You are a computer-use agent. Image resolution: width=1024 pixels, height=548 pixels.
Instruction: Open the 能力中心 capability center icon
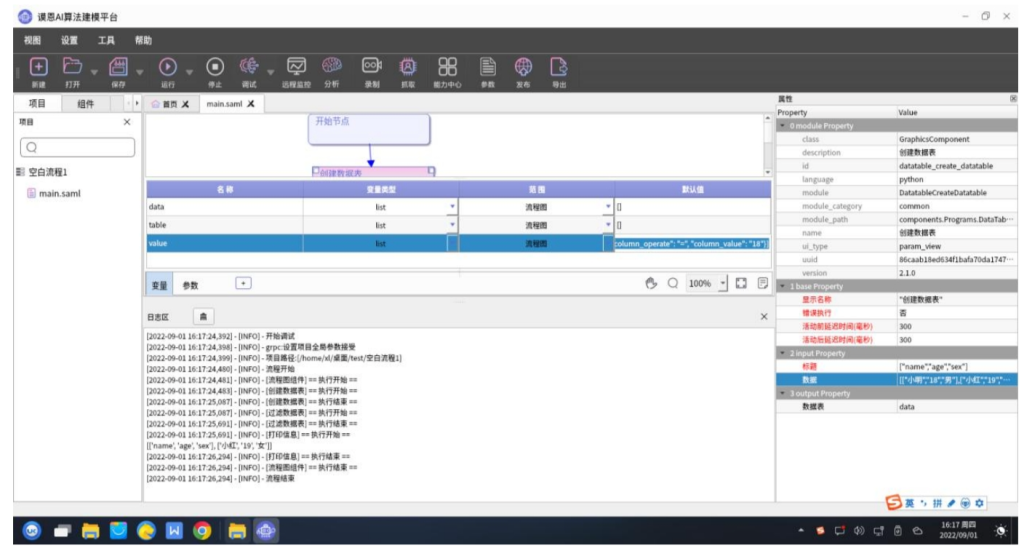(x=447, y=66)
